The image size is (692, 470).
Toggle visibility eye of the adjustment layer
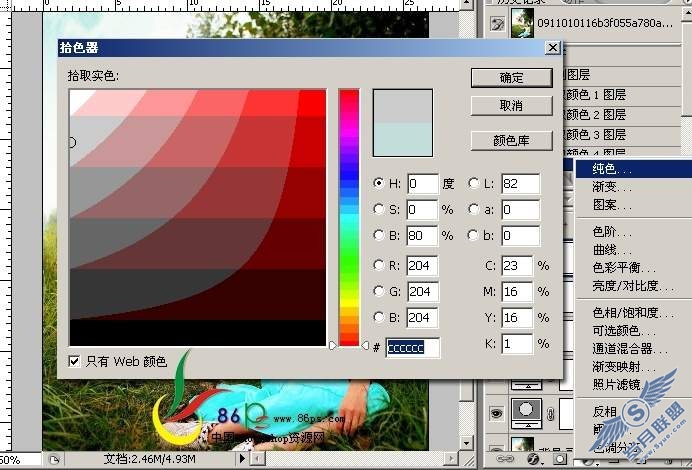(x=496, y=414)
